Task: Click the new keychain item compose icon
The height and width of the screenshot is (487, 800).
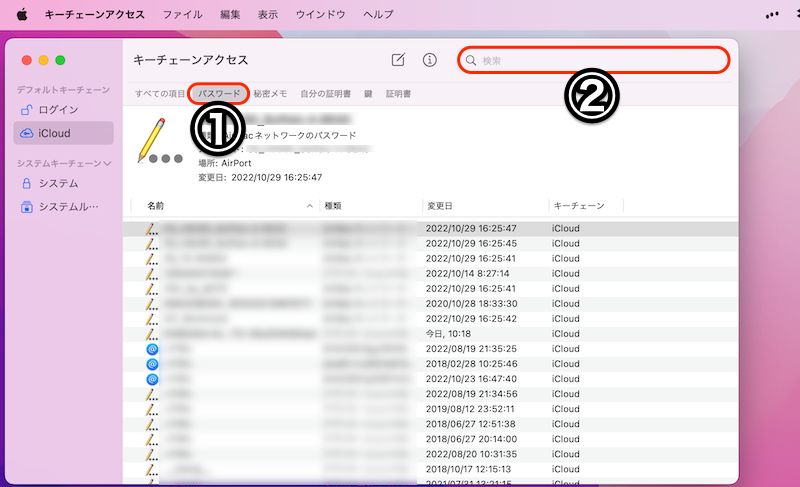Action: [398, 60]
